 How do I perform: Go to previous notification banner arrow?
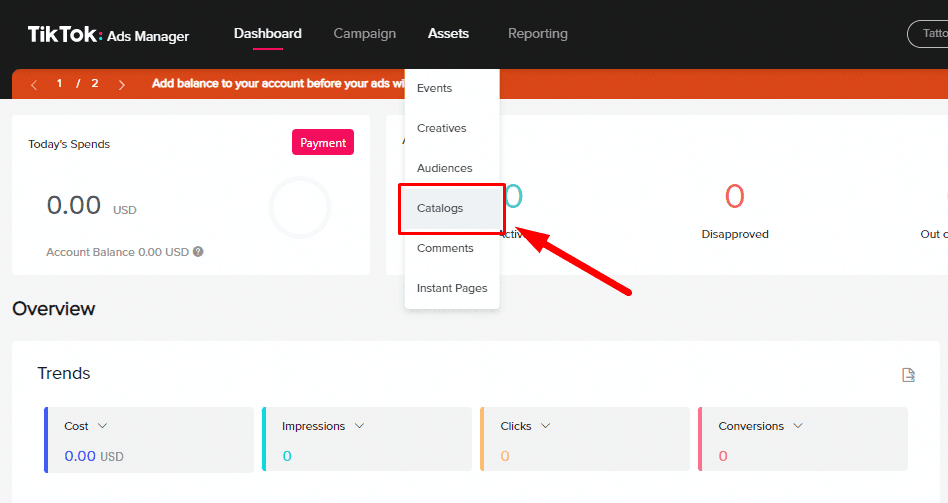34,84
